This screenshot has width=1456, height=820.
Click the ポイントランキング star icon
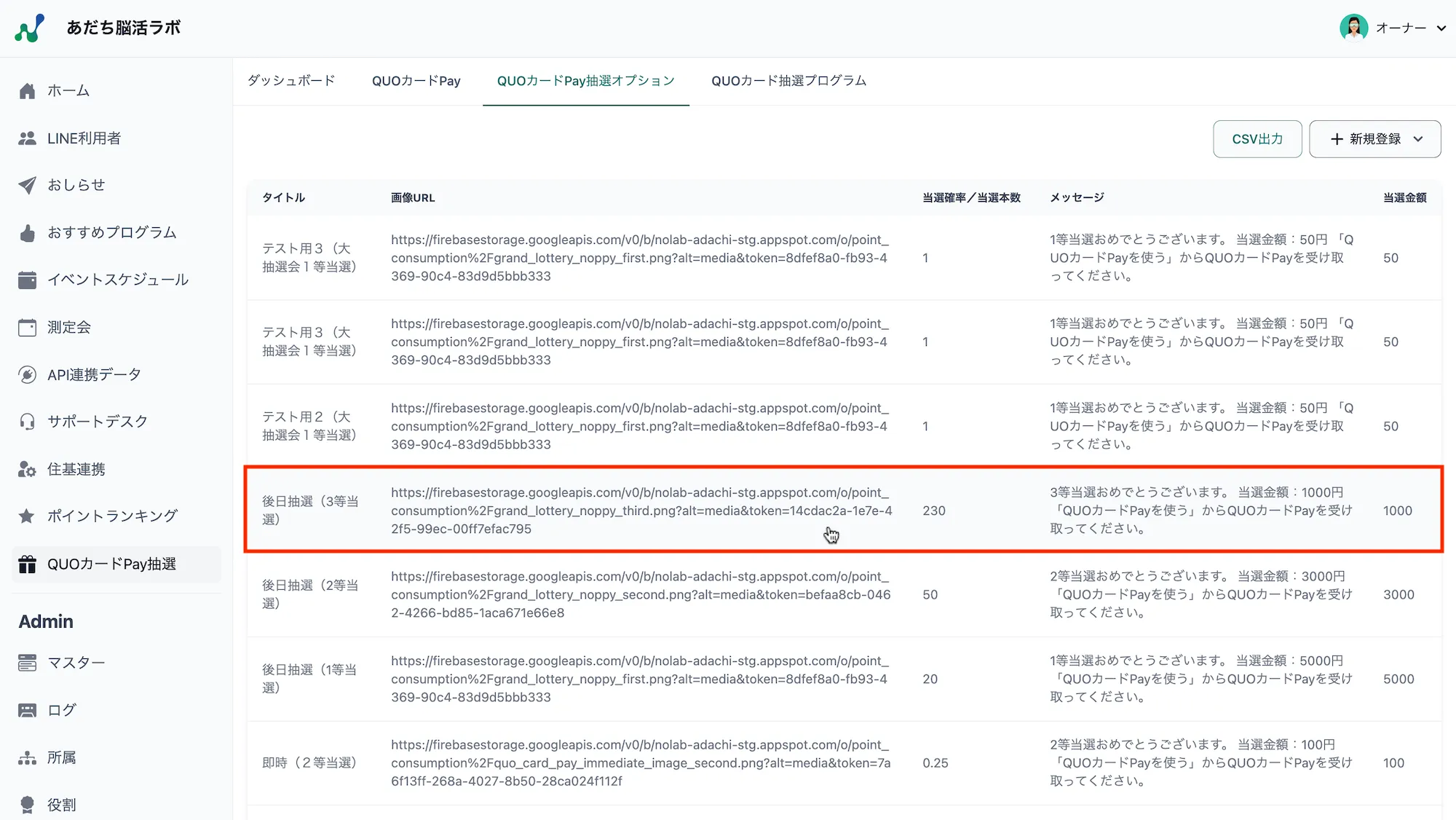[28, 516]
